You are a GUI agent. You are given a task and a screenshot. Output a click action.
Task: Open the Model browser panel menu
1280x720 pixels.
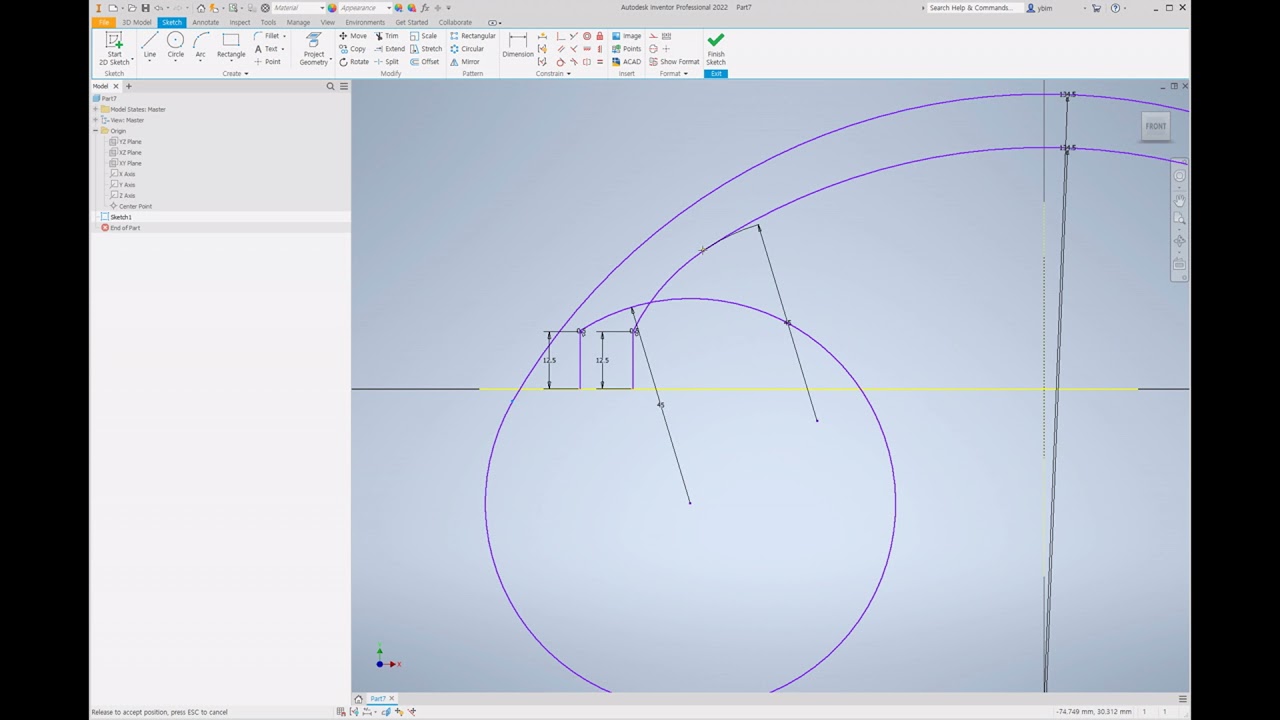click(x=343, y=86)
